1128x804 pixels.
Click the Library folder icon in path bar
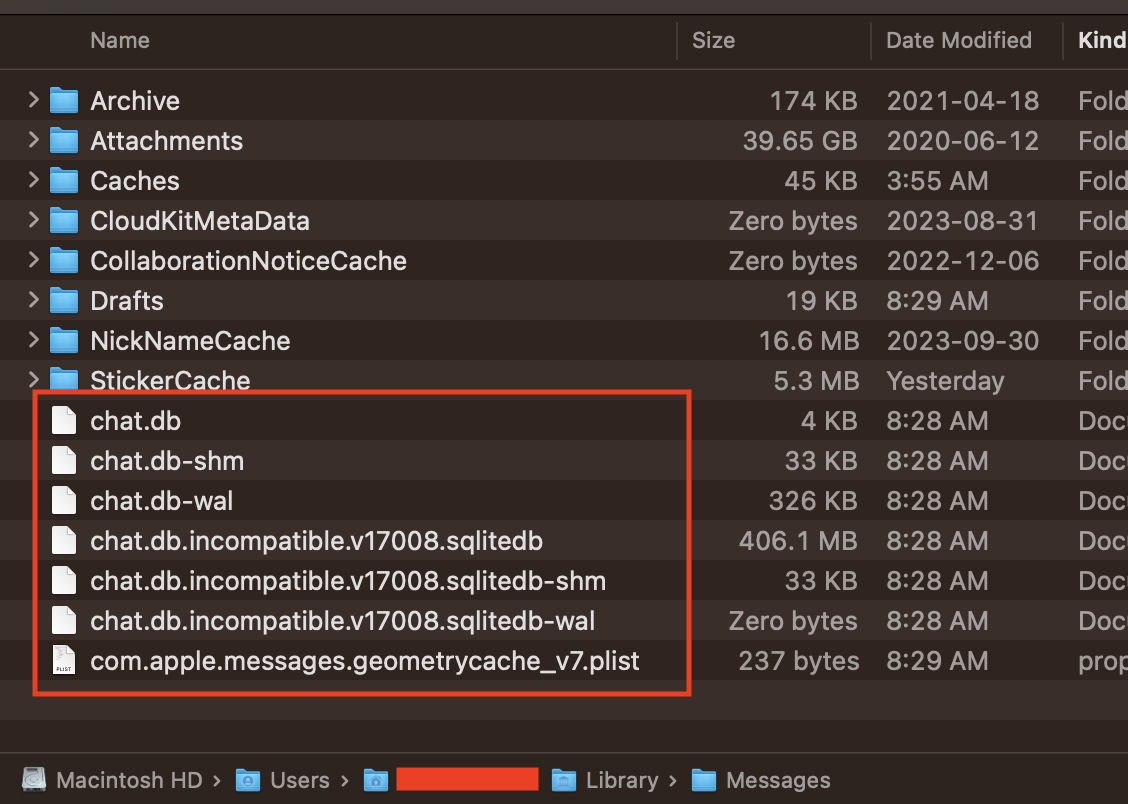pos(564,780)
